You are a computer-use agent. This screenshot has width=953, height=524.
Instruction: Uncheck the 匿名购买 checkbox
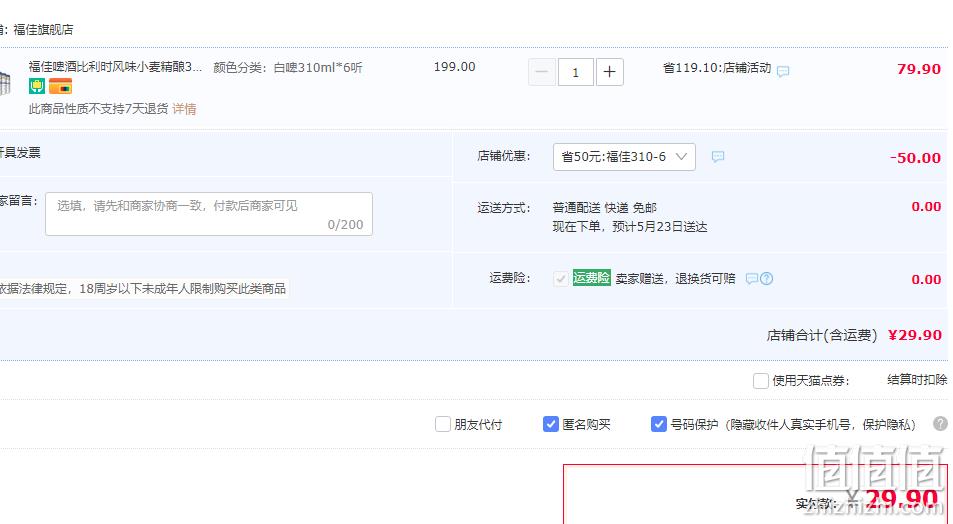(x=550, y=424)
